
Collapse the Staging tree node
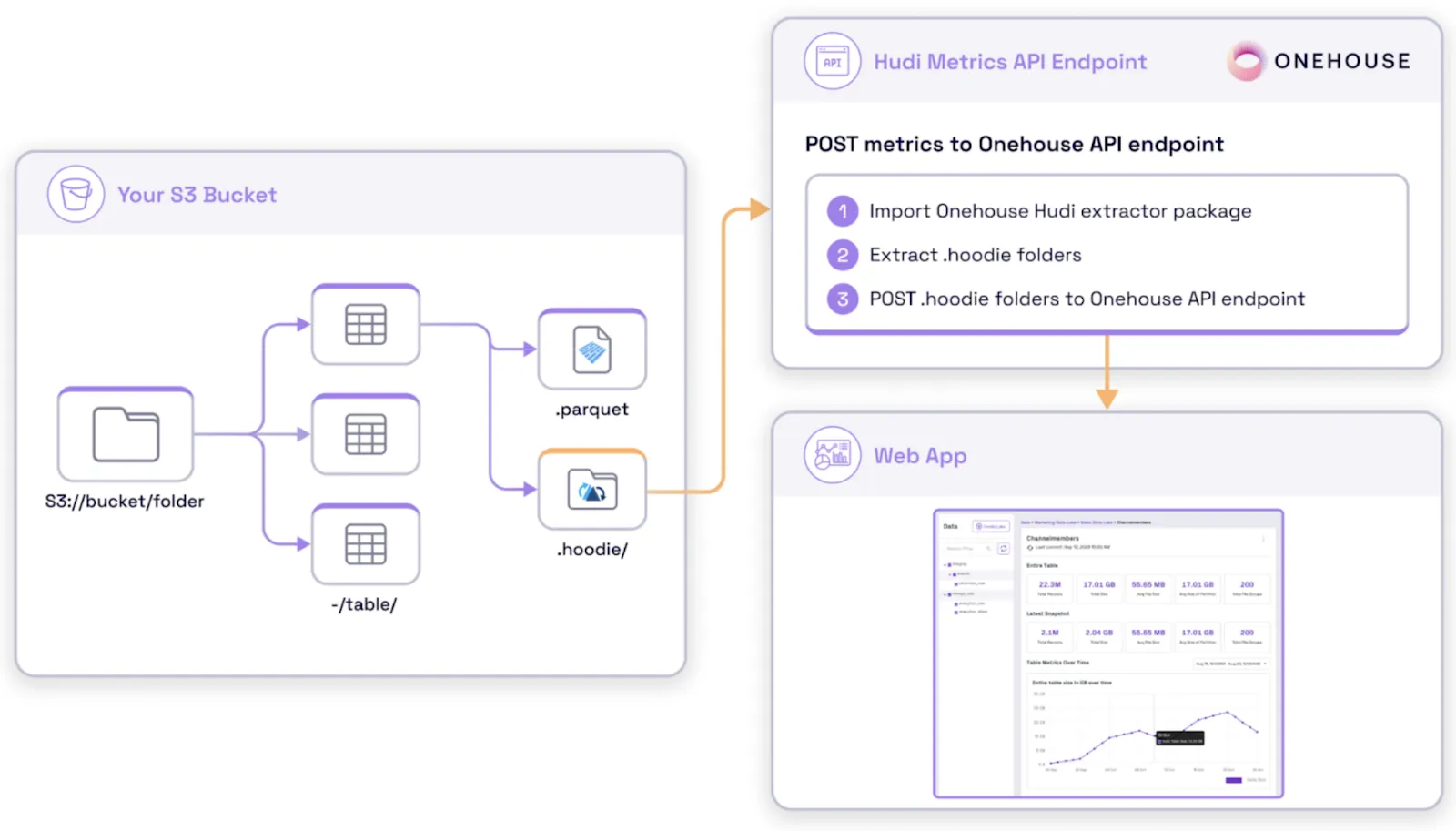[x=945, y=565]
